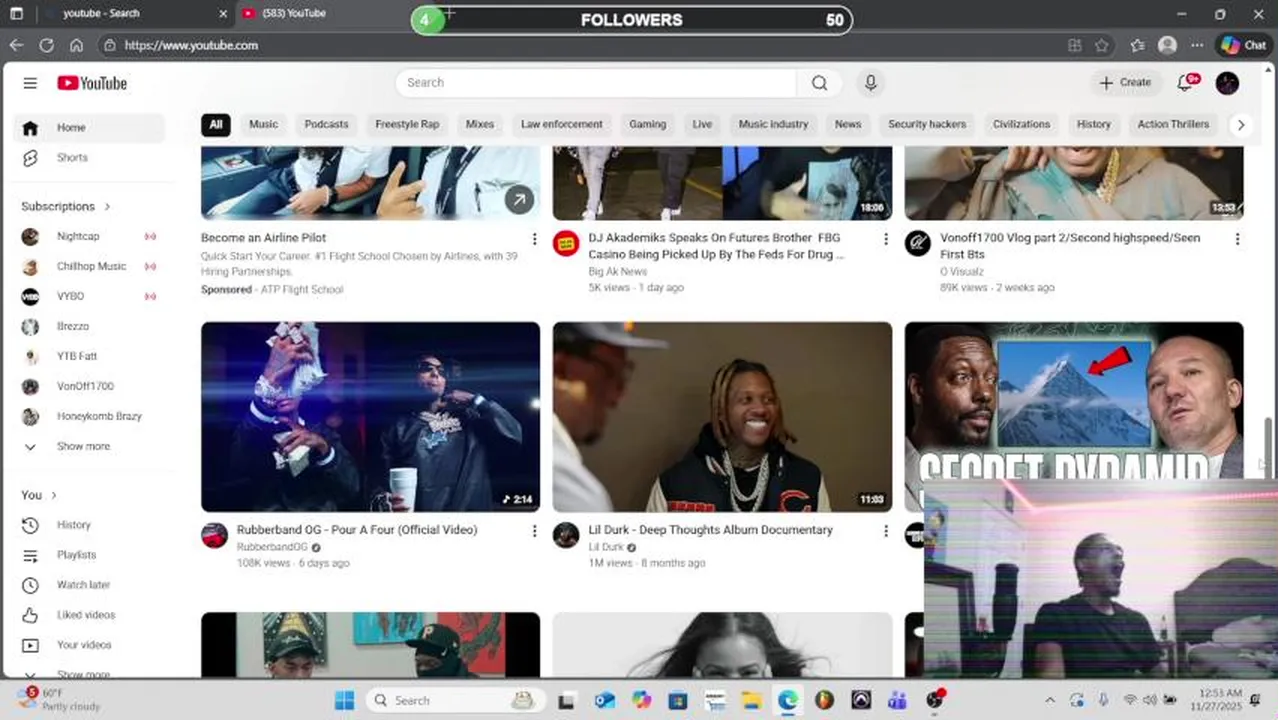Viewport: 1278px width, 720px height.
Task: Open options menu for DJ Akademiks video
Action: click(885, 239)
